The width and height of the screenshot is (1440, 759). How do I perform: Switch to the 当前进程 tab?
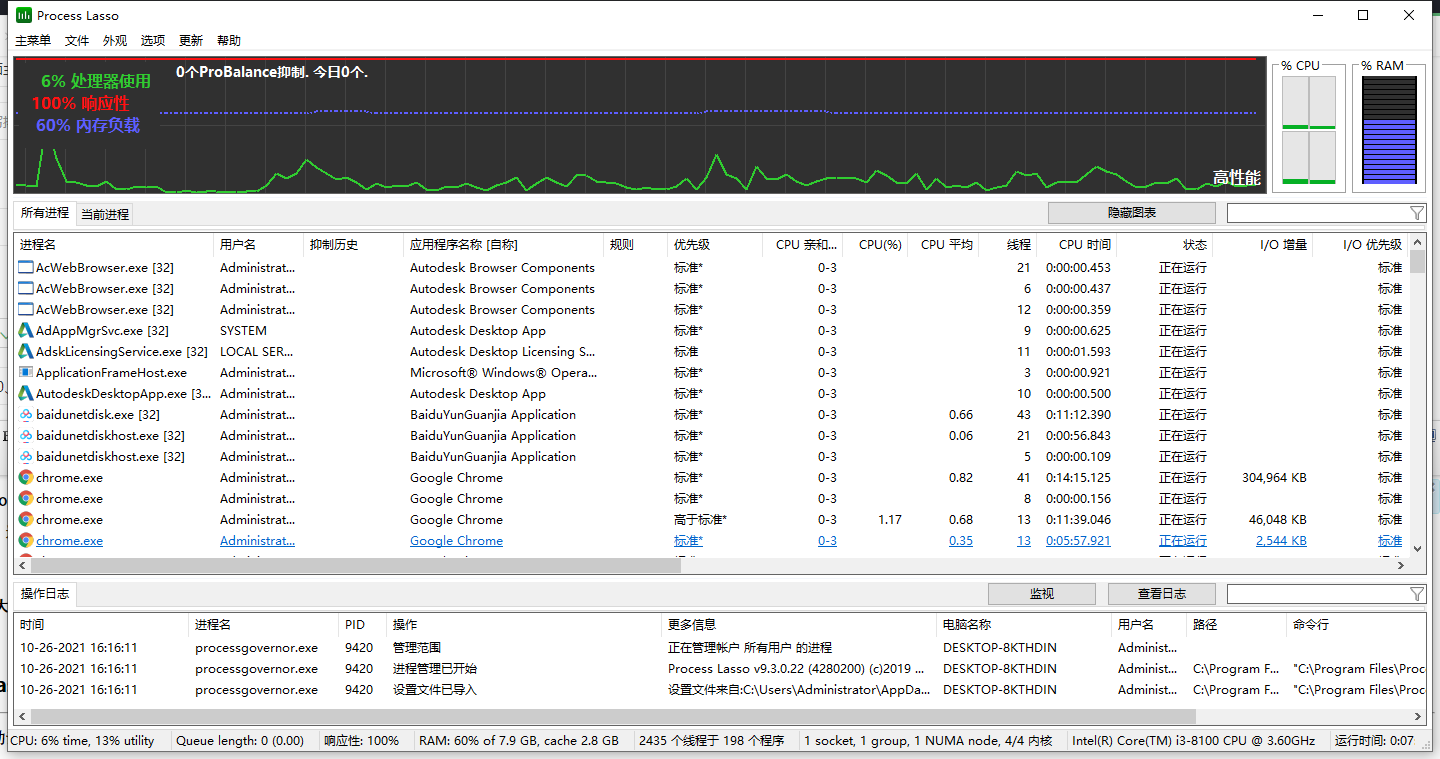(x=106, y=213)
